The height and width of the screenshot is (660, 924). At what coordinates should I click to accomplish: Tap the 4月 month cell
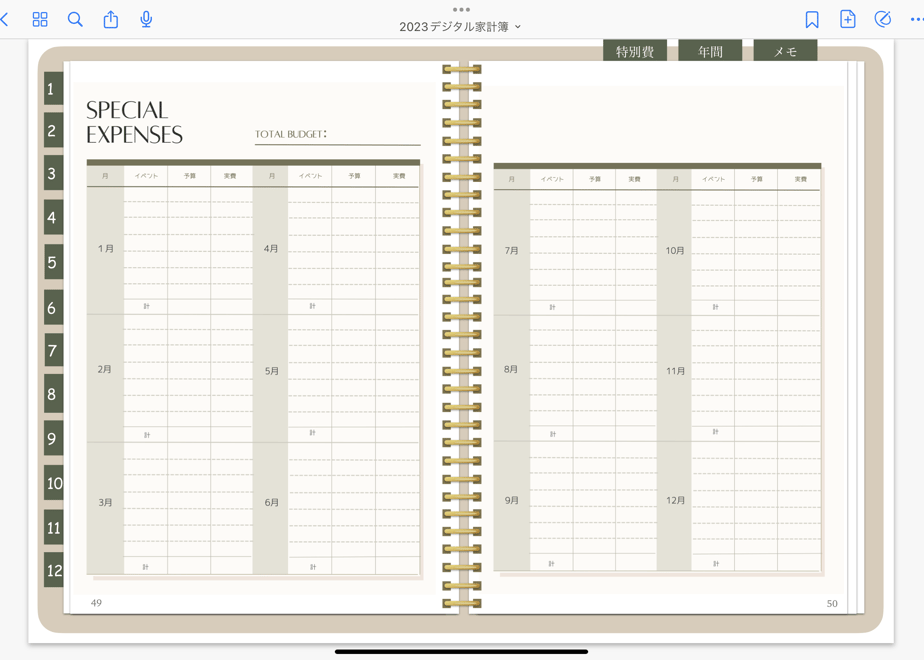click(270, 249)
